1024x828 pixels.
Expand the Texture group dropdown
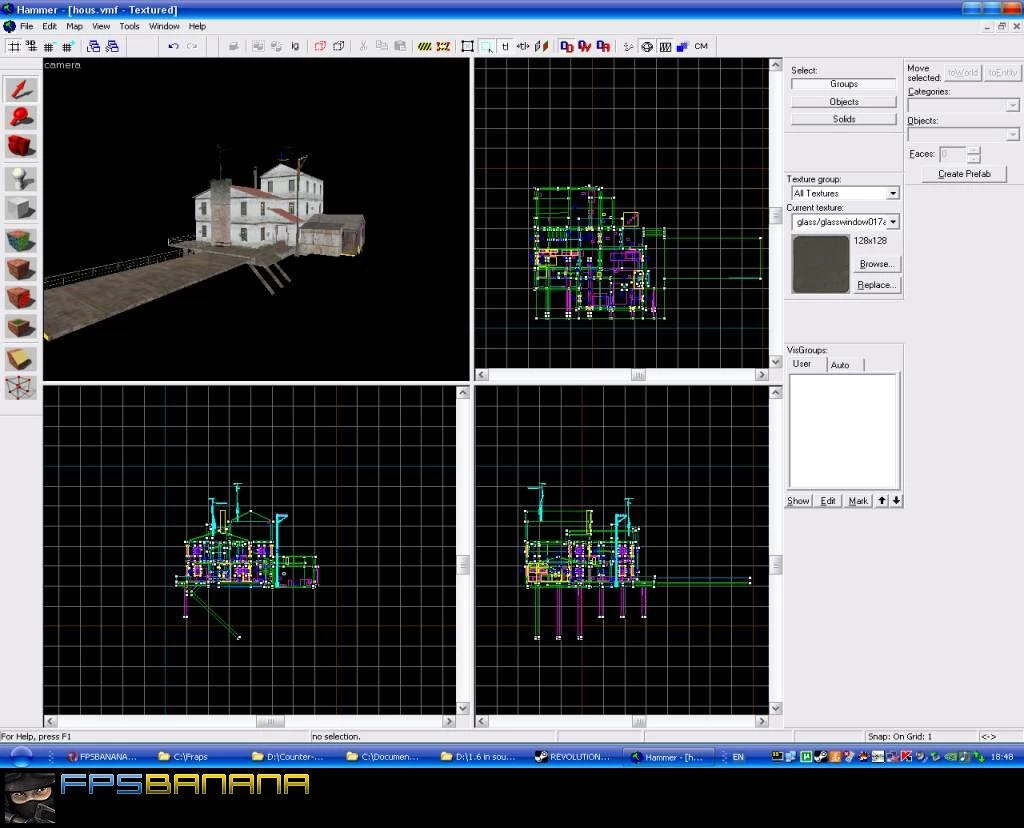coord(893,193)
